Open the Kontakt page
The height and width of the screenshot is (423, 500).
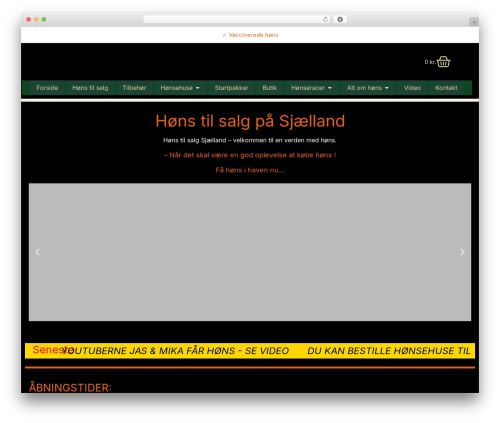[446, 88]
